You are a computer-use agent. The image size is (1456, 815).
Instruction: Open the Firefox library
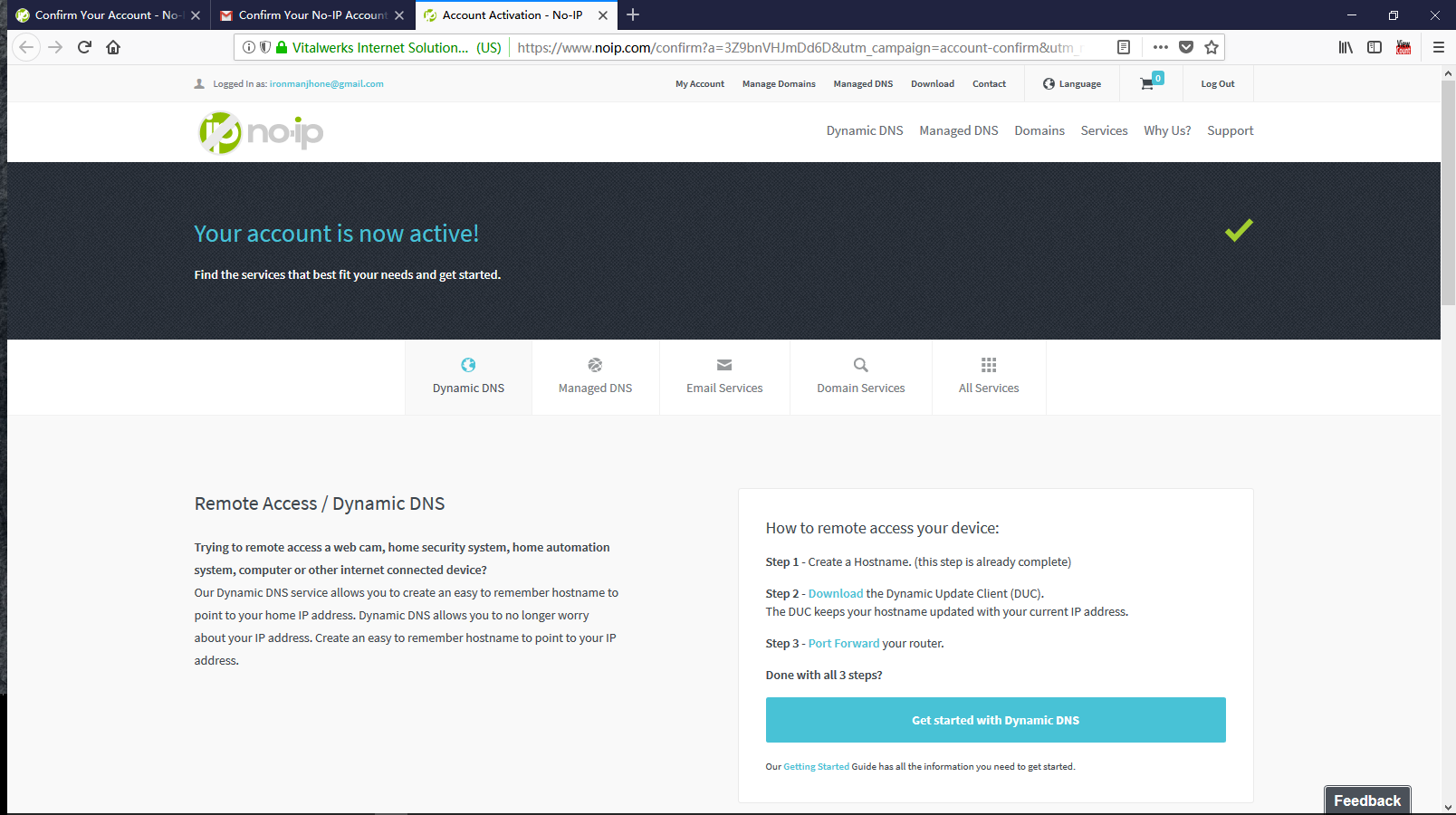[x=1346, y=47]
